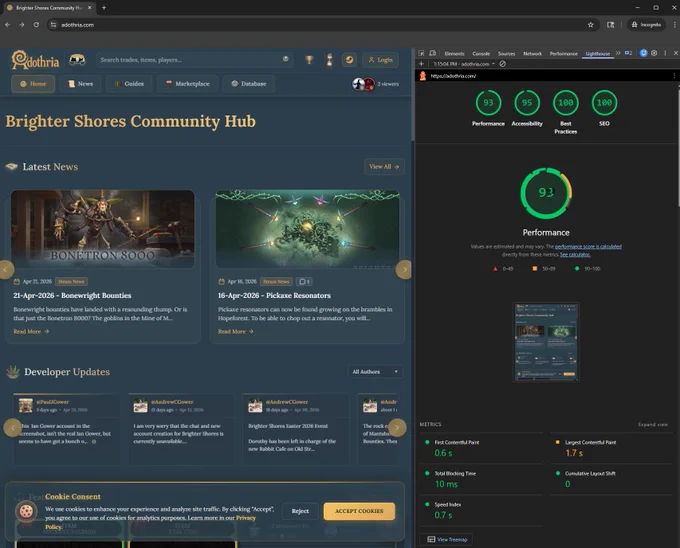Open the DevTools customize three-dot menu
The image size is (680, 548).
click(665, 53)
